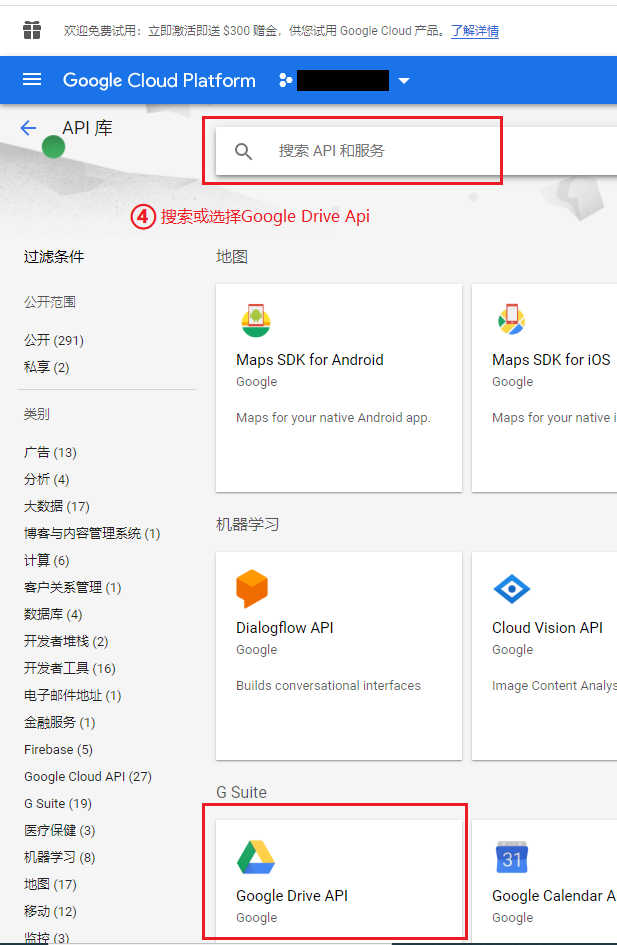Click the Cloud Vision API eye icon
617x945 pixels.
512,589
